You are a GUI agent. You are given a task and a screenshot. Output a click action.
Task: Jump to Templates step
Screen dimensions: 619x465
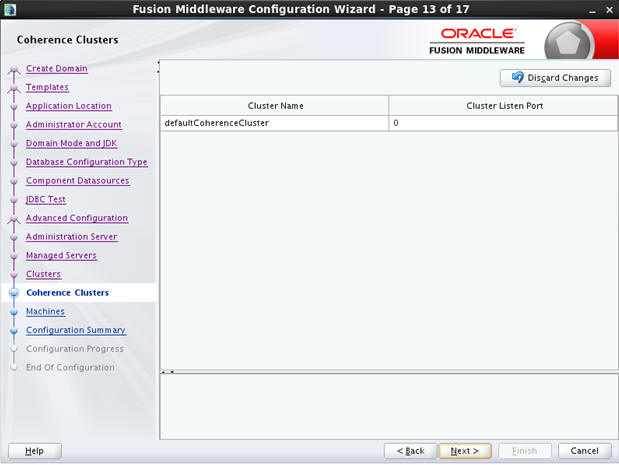click(x=47, y=87)
